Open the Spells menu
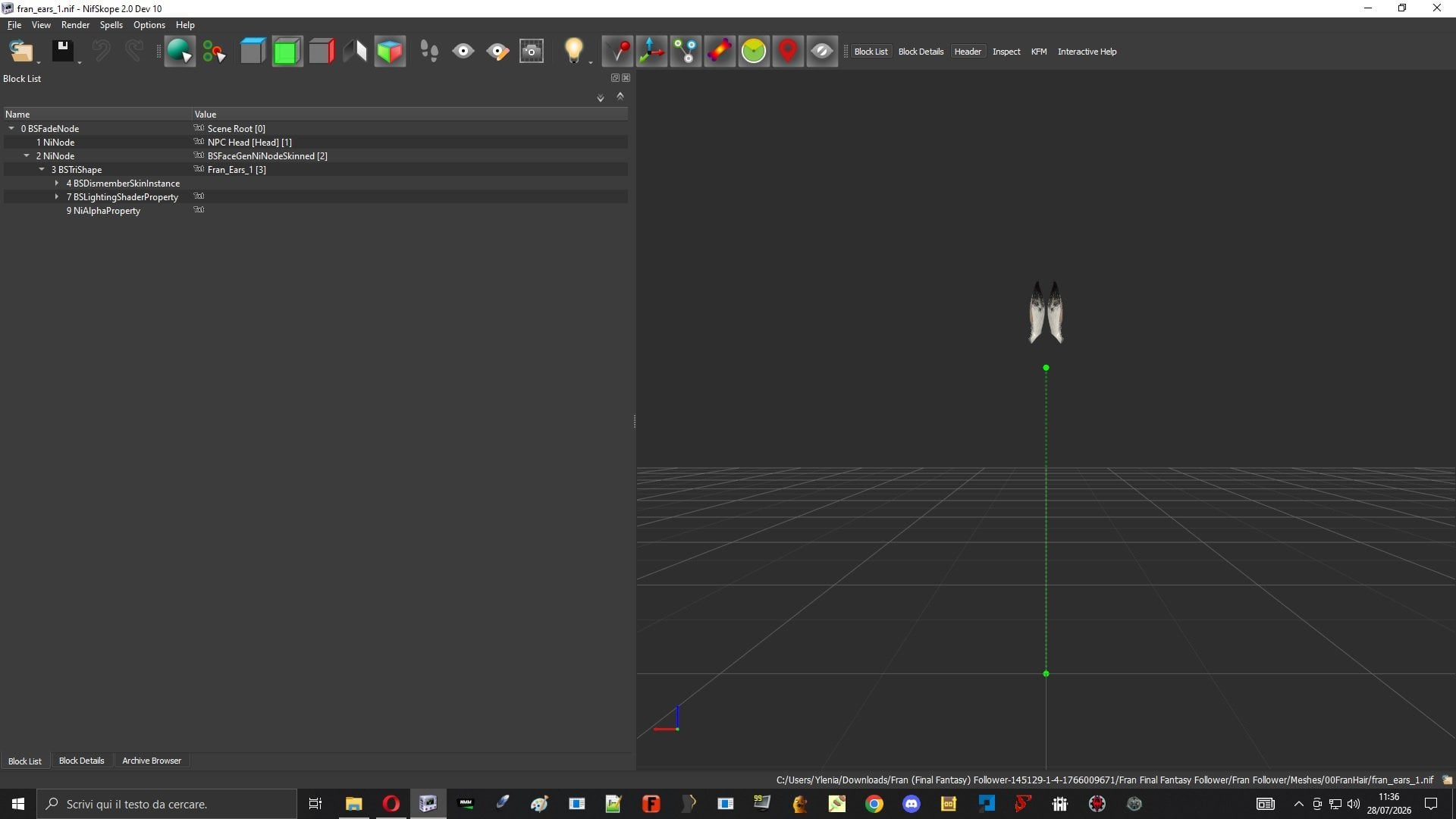This screenshot has height=819, width=1456. pos(111,25)
